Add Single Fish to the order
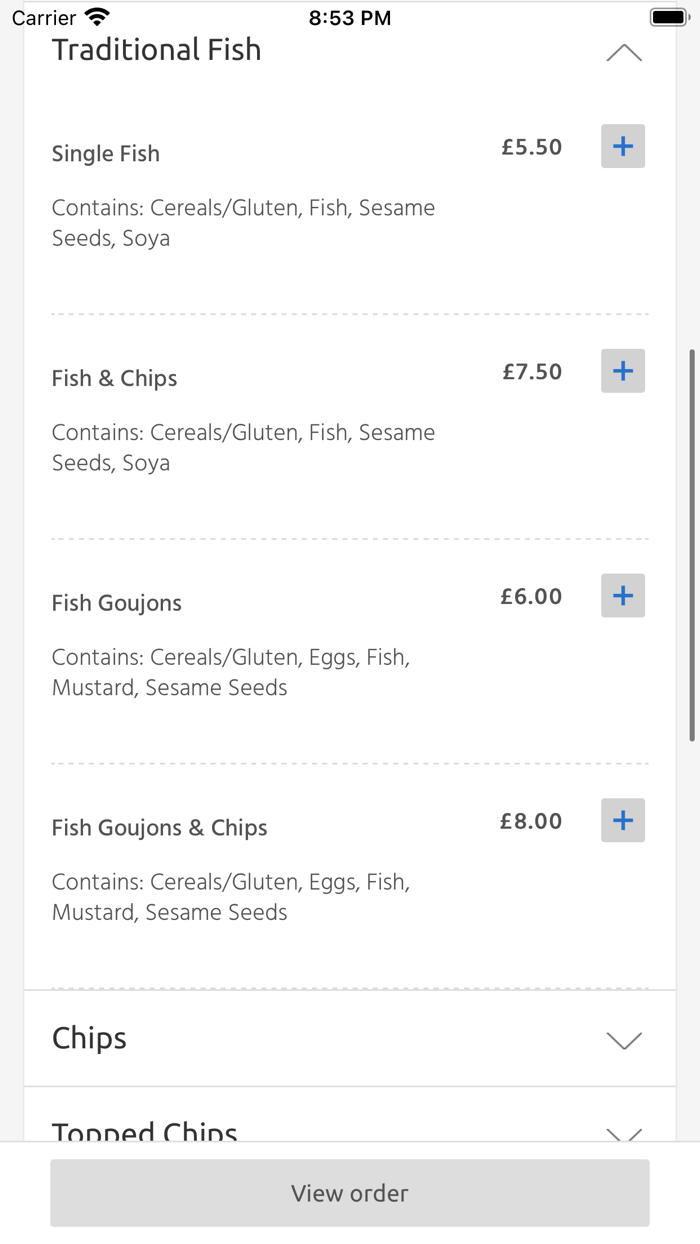Image resolution: width=700 pixels, height=1244 pixels. 622,147
